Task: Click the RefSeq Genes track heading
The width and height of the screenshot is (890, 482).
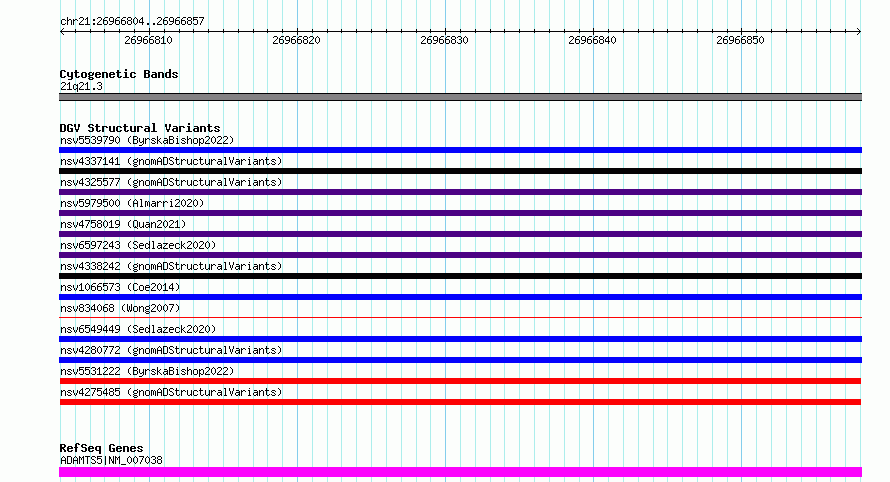Action: point(101,448)
